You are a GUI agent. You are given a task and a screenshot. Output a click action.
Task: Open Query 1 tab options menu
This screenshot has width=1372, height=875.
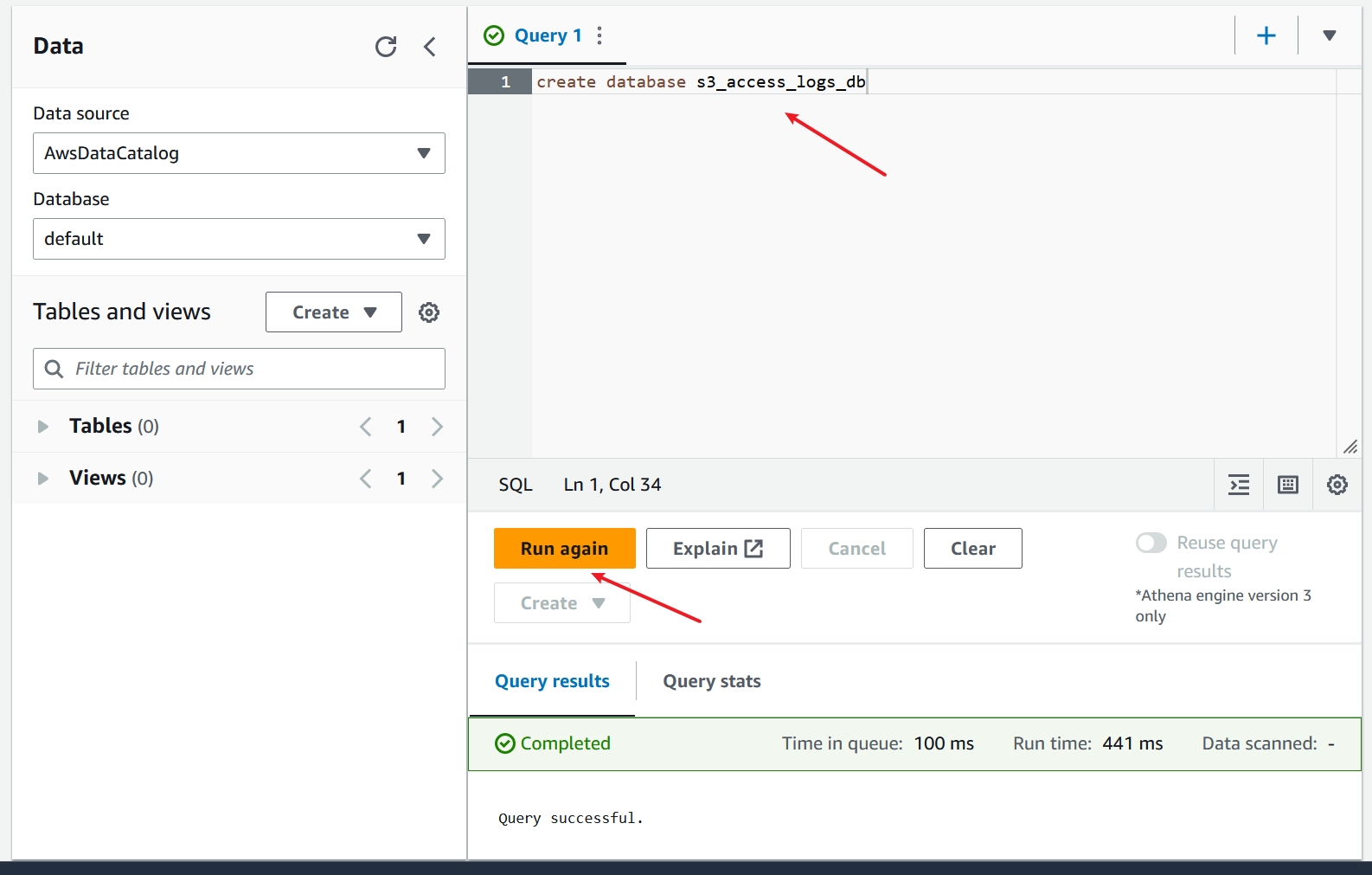[599, 35]
